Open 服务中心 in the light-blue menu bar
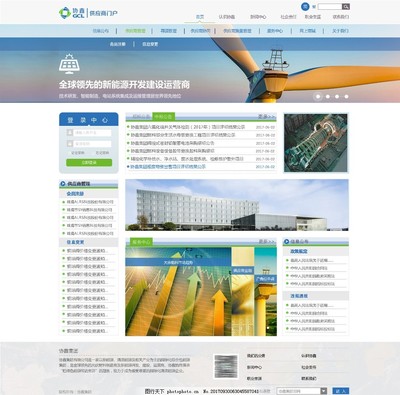Viewport: 400px width, 395px height. pyautogui.click(x=275, y=31)
